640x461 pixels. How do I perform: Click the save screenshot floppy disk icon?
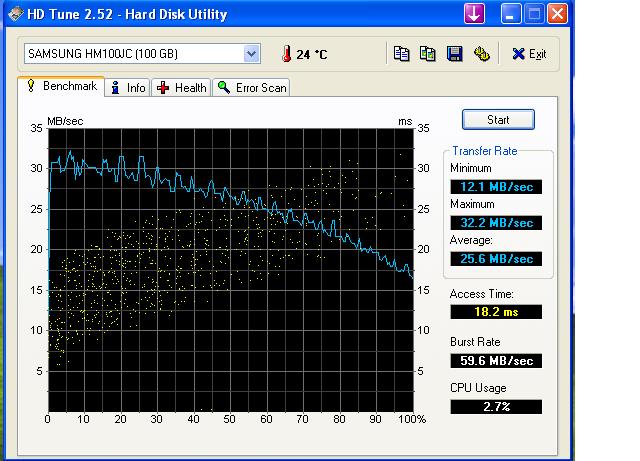click(455, 53)
